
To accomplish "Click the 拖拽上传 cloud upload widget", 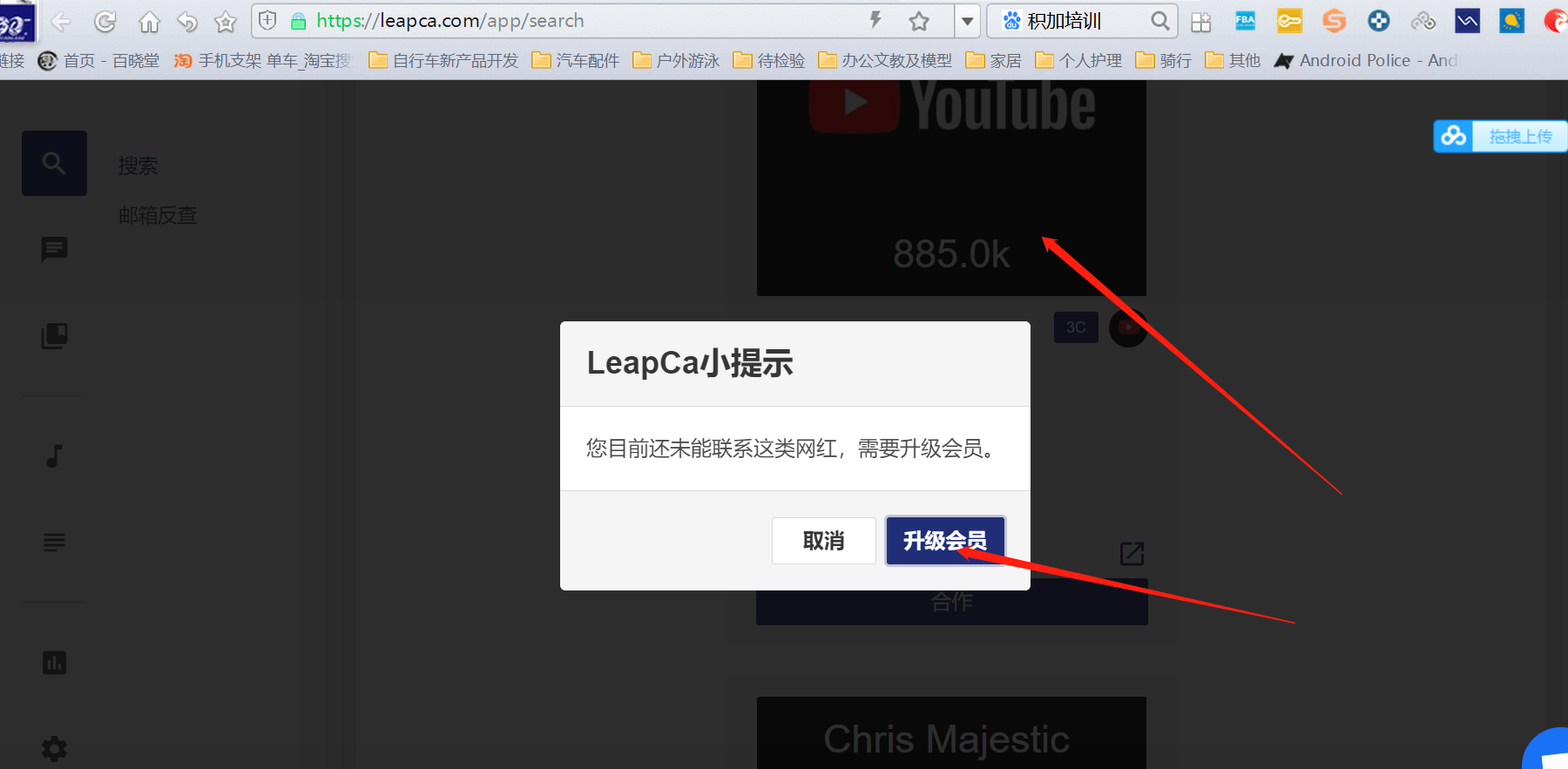I will click(x=1500, y=136).
